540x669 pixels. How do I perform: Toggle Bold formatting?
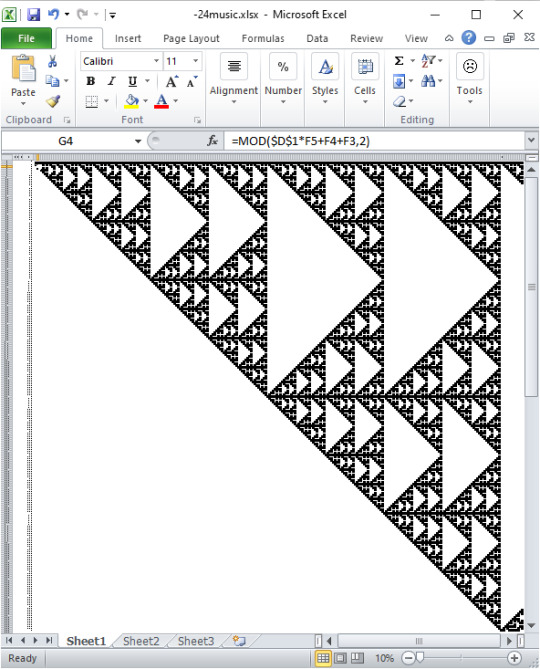point(90,81)
